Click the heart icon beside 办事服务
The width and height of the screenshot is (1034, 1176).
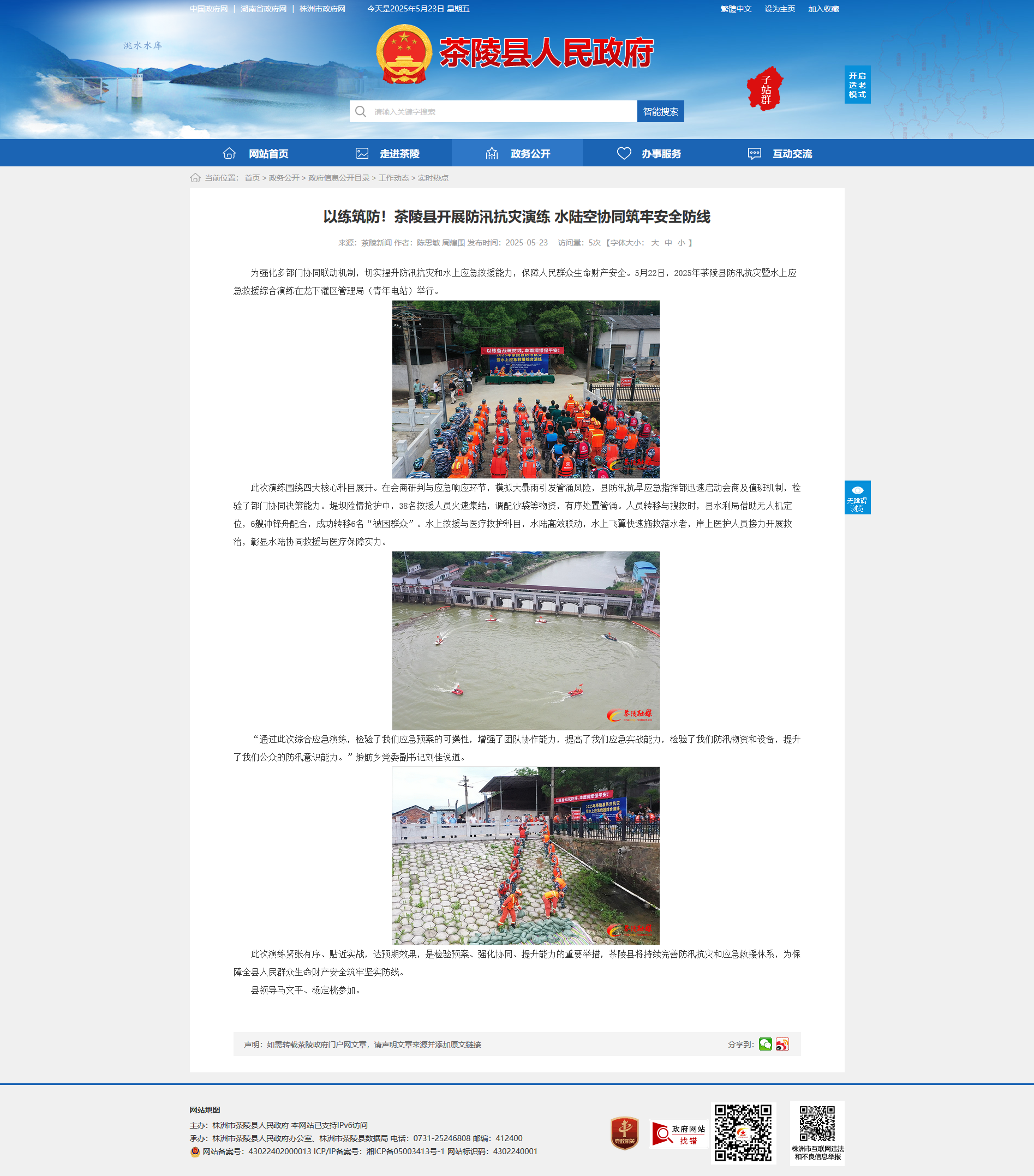624,153
